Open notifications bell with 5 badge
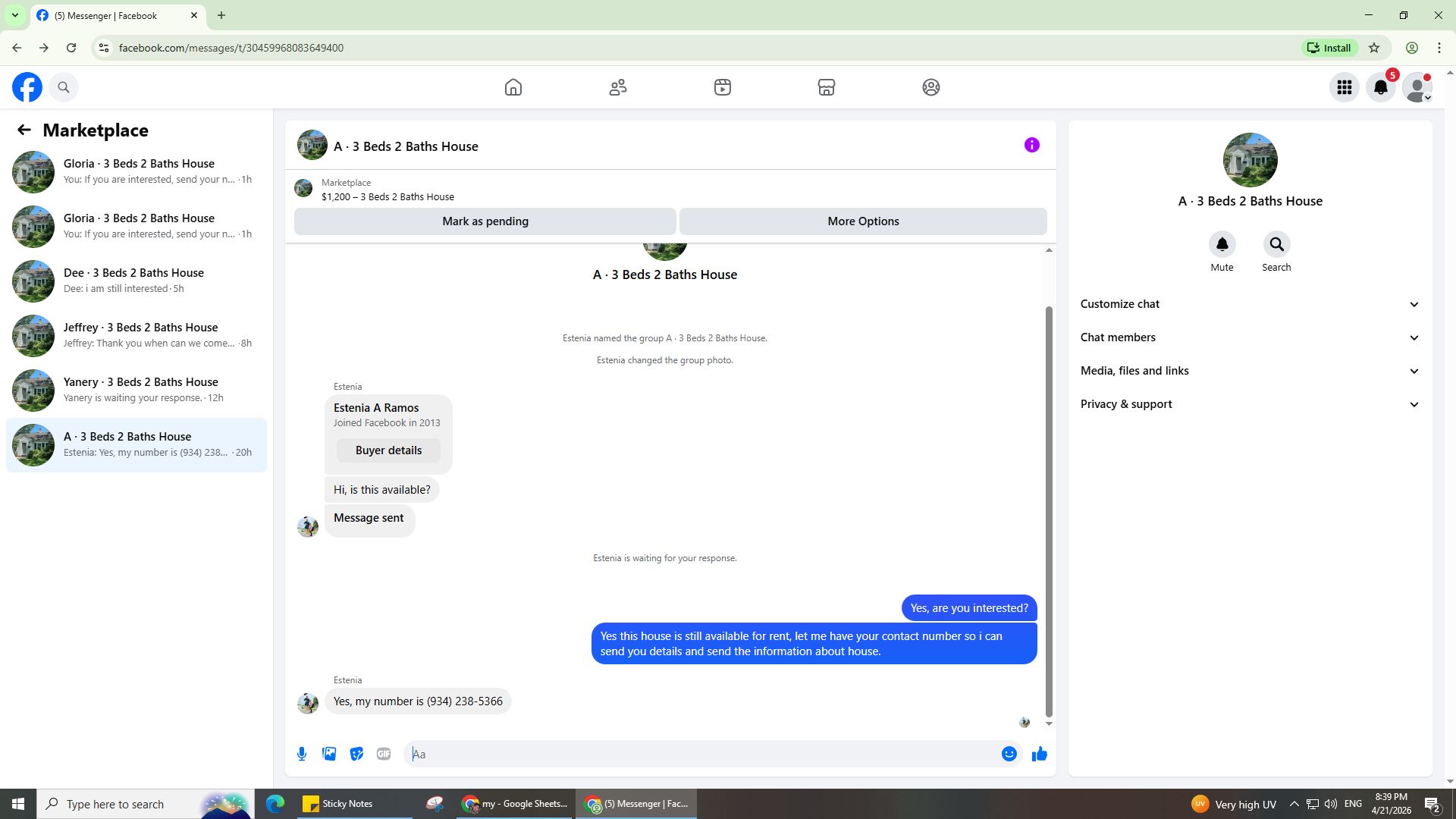This screenshot has height=819, width=1456. (x=1381, y=87)
